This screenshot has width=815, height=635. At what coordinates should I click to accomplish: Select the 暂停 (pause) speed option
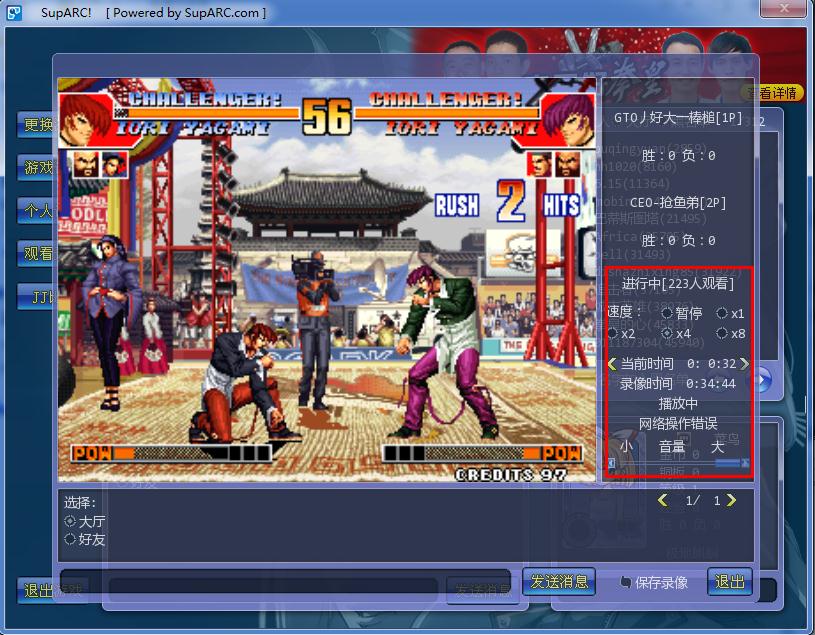tap(681, 313)
